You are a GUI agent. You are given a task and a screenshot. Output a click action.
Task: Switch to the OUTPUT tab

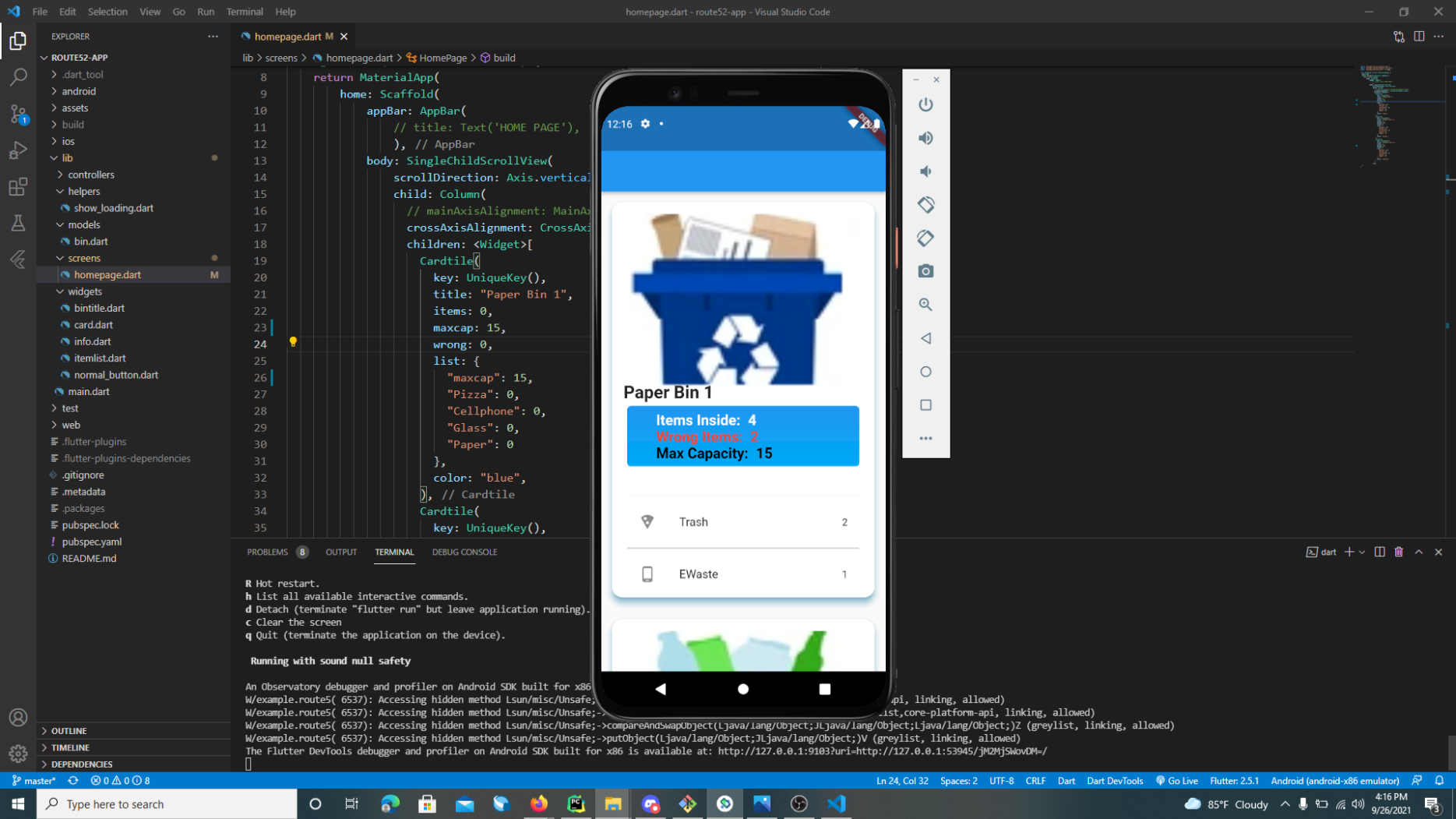341,552
